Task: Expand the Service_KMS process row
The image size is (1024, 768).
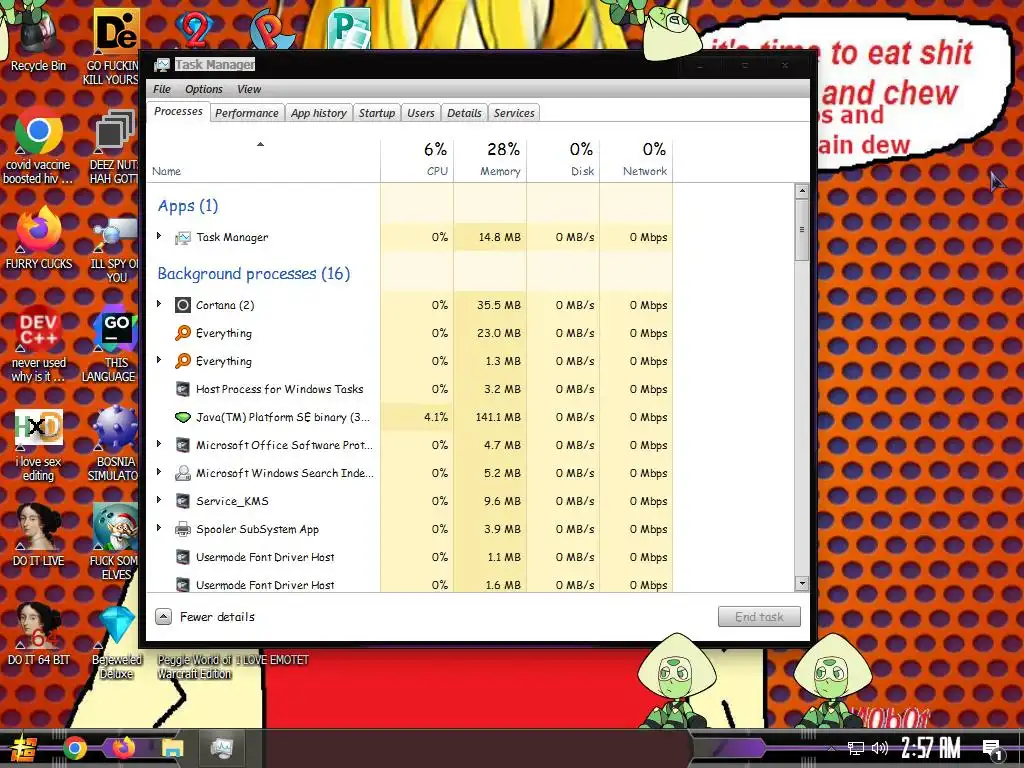Action: click(159, 500)
